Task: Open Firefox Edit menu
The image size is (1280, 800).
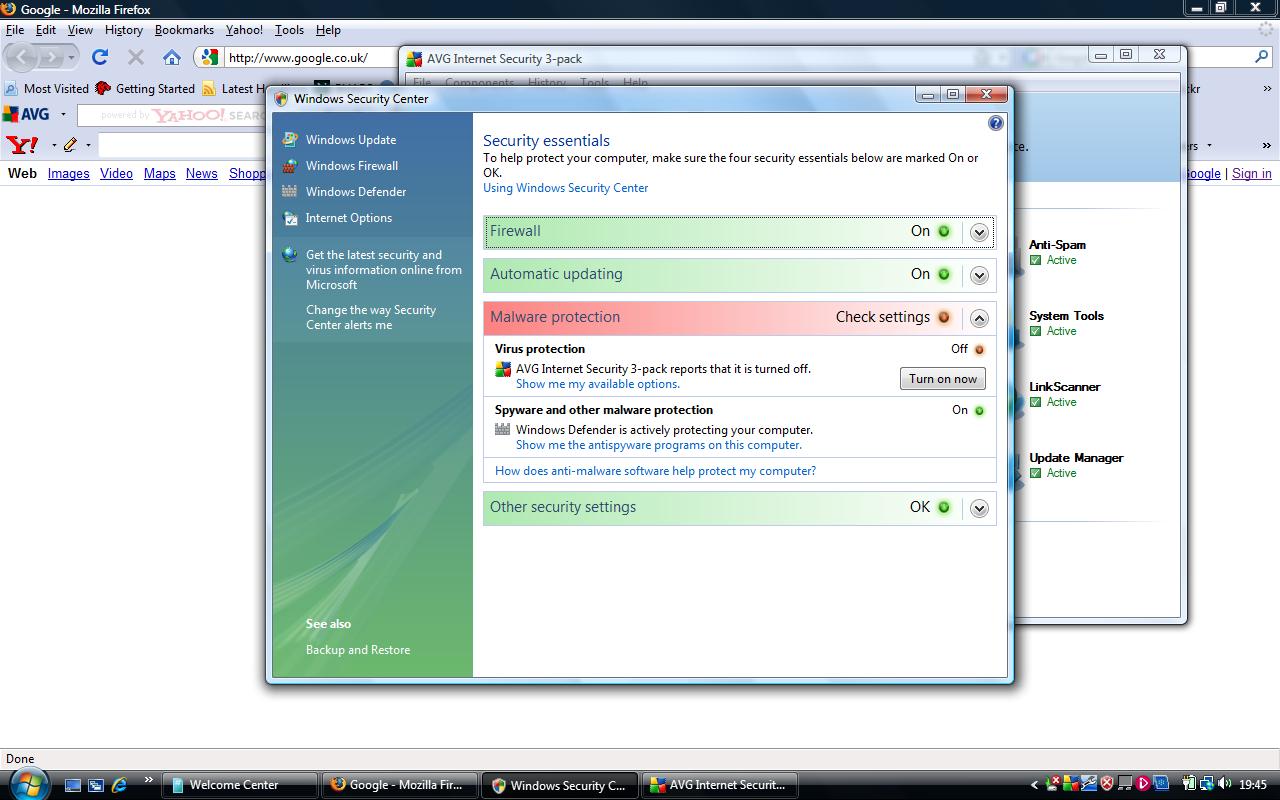Action: click(x=46, y=30)
